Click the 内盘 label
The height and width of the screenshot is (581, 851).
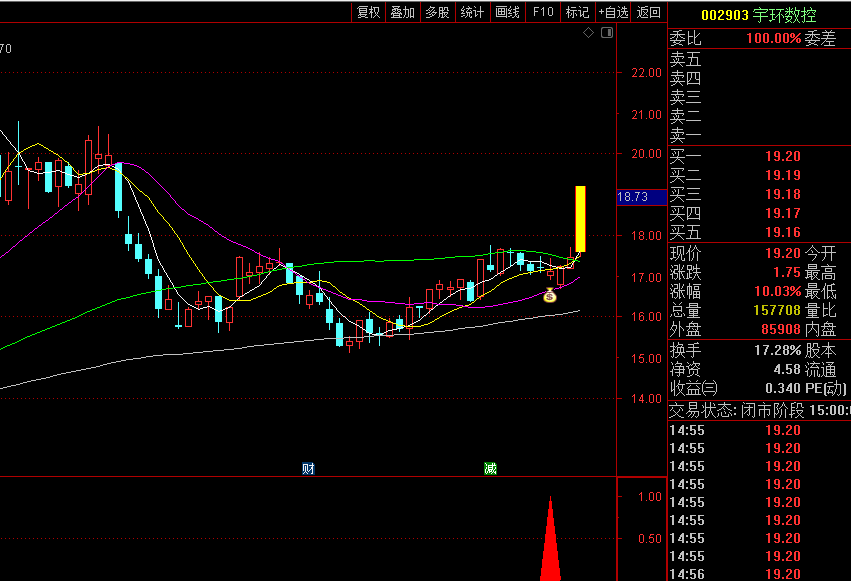(820, 329)
